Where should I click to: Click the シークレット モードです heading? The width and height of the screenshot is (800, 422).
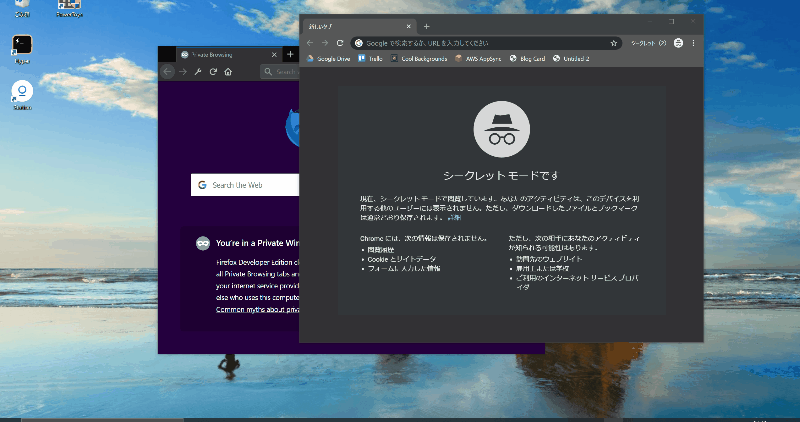tap(501, 176)
